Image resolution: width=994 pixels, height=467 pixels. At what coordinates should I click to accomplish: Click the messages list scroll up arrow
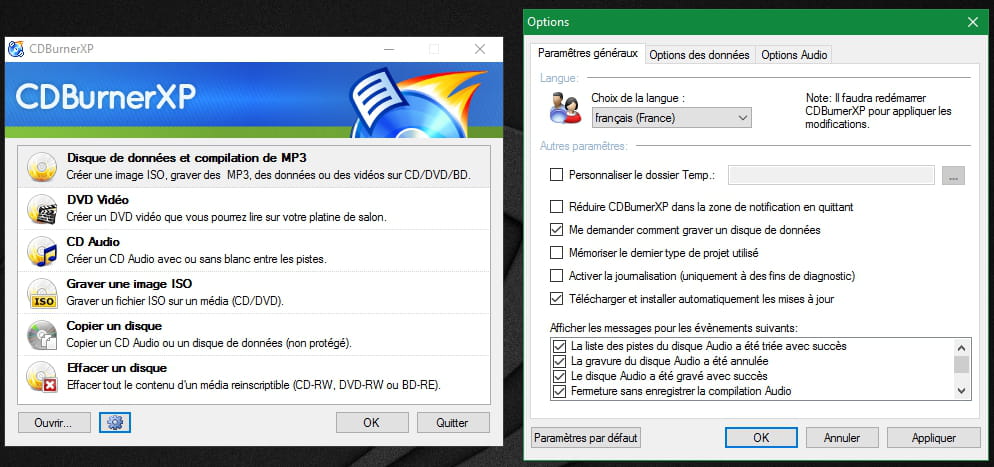[x=962, y=348]
